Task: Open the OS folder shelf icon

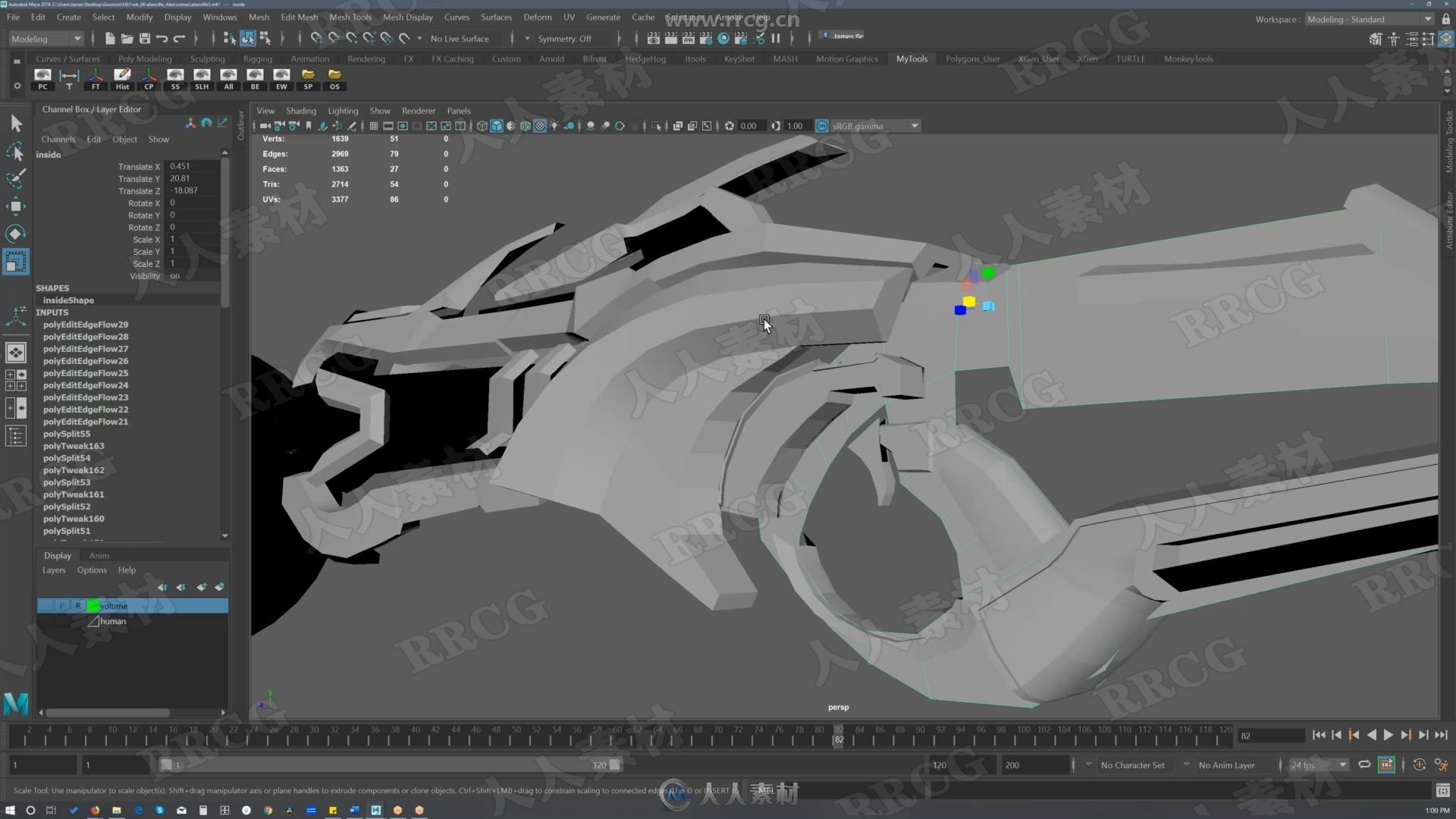Action: pyautogui.click(x=334, y=78)
